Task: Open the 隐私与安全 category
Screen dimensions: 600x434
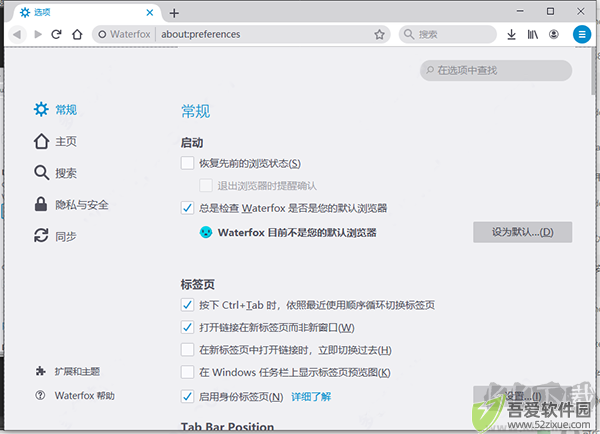Action: pos(72,205)
